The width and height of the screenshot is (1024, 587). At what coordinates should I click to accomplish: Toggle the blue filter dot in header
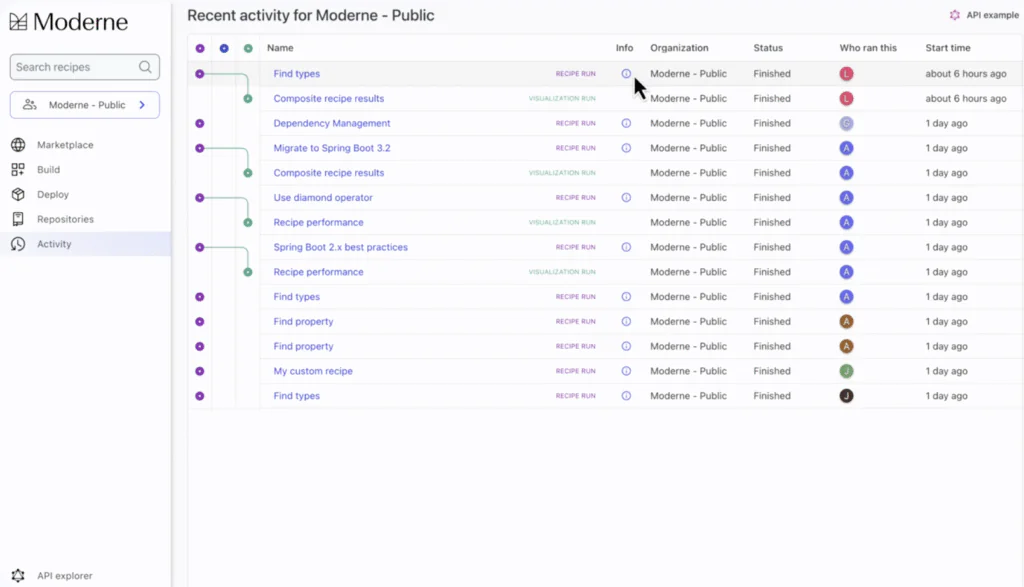pos(224,48)
